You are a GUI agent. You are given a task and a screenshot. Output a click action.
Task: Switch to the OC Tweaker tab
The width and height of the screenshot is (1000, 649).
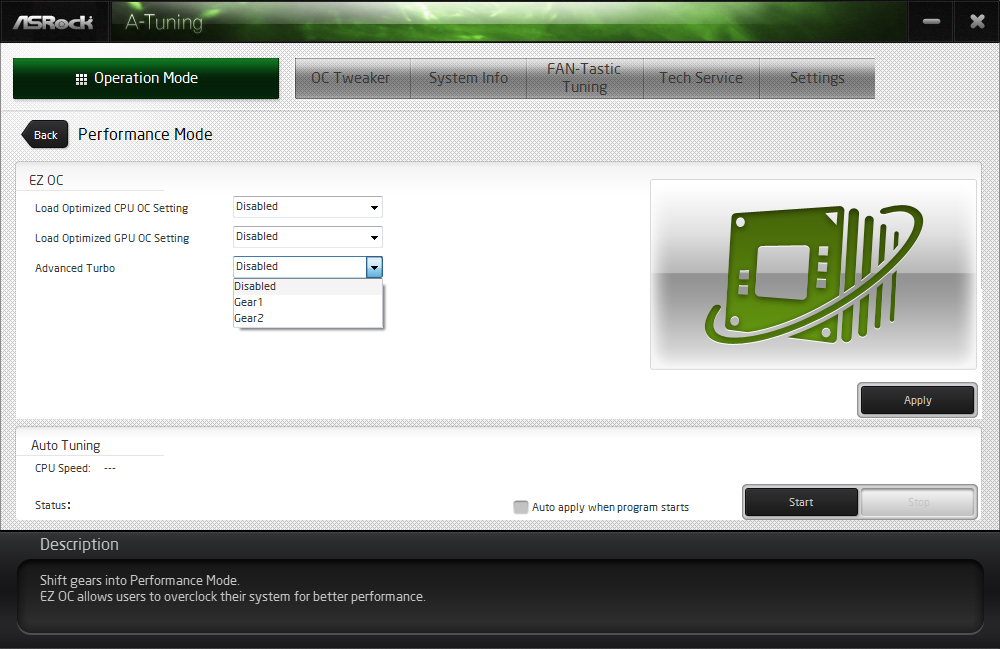(352, 78)
